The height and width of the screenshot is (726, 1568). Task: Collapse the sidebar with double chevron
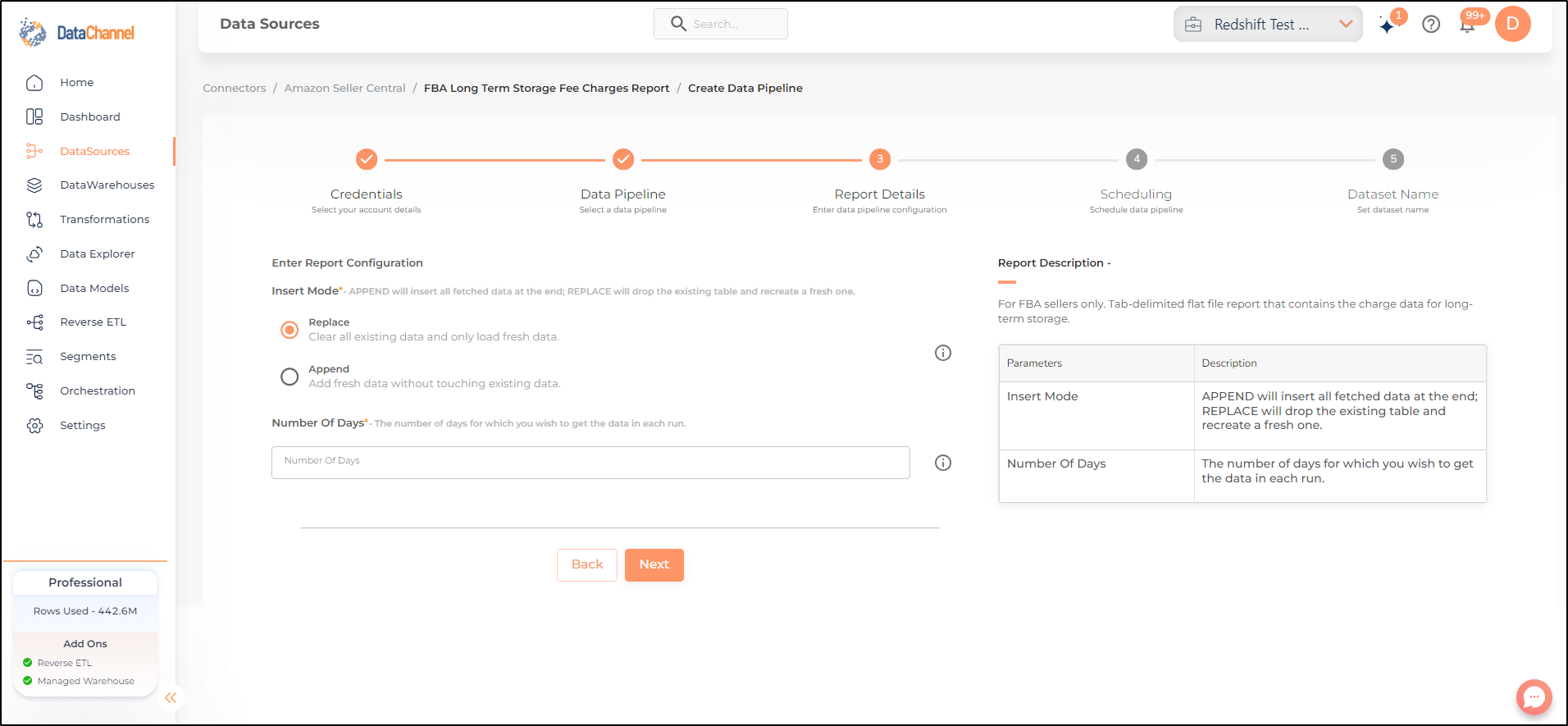171,698
